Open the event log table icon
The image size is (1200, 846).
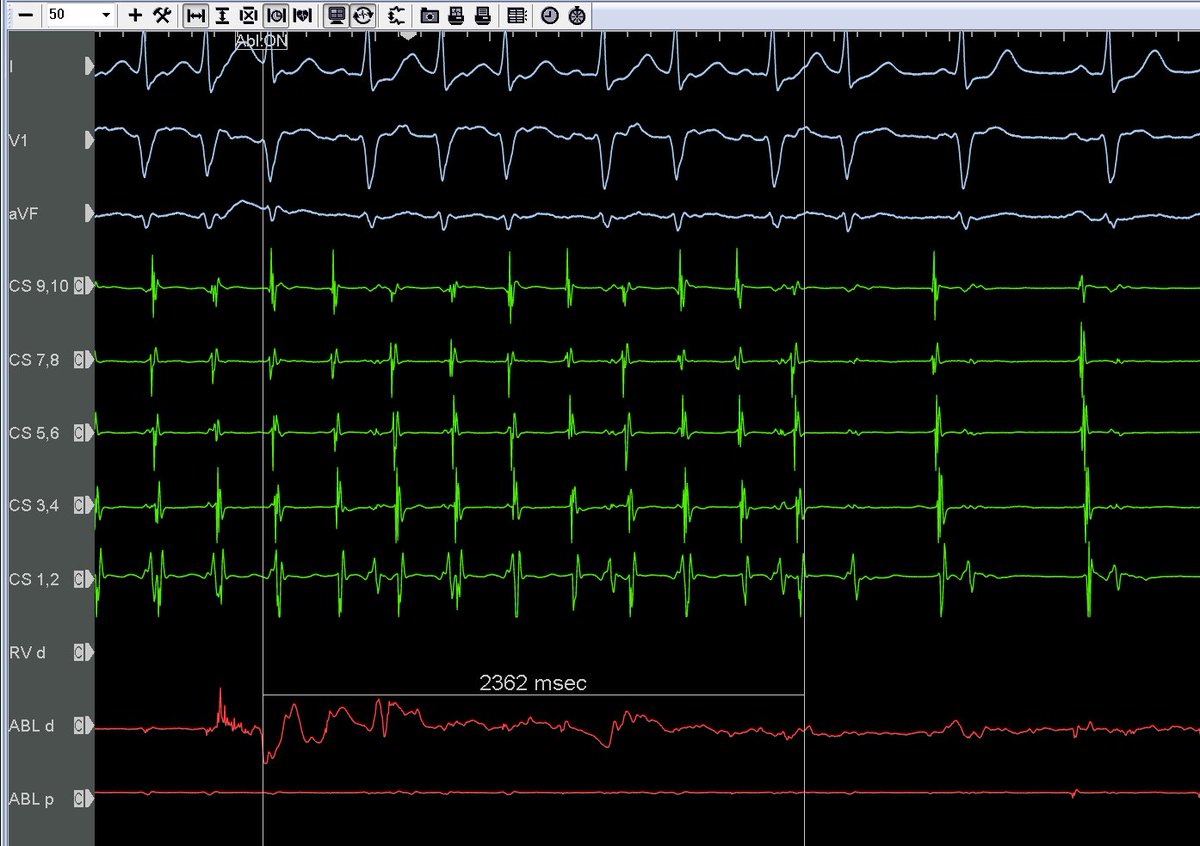point(515,15)
